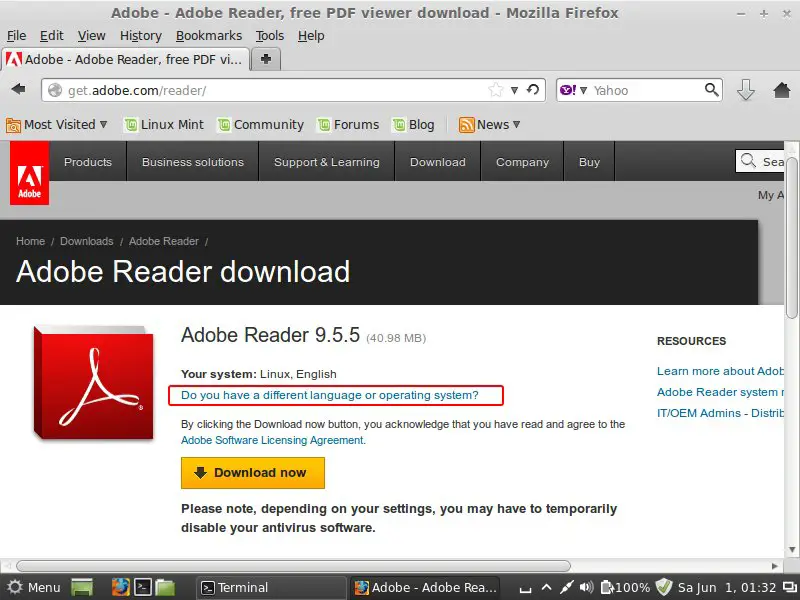The width and height of the screenshot is (800, 600).
Task: Open a new tab with the plus button
Action: click(x=266, y=59)
